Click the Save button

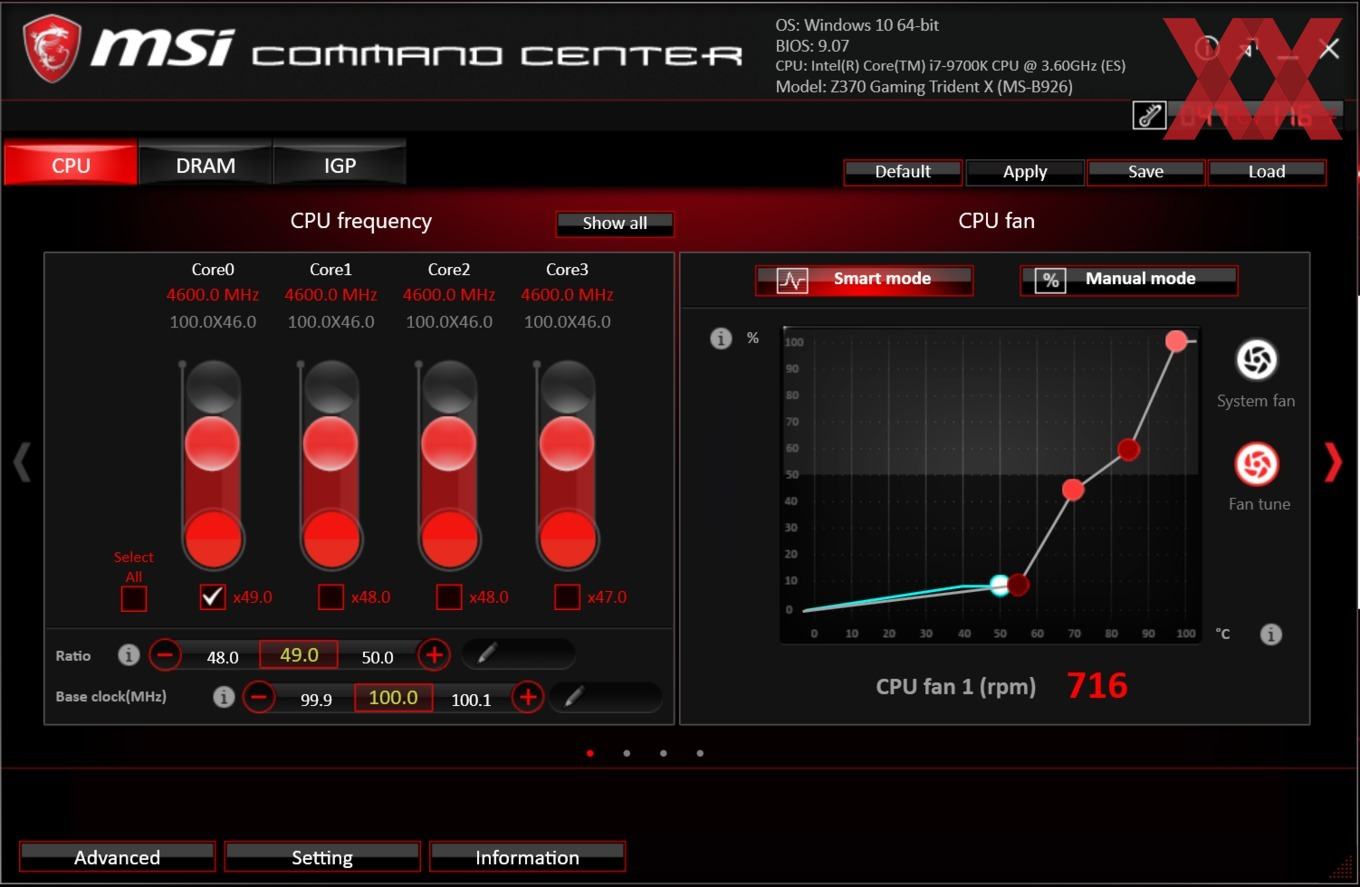coord(1146,172)
